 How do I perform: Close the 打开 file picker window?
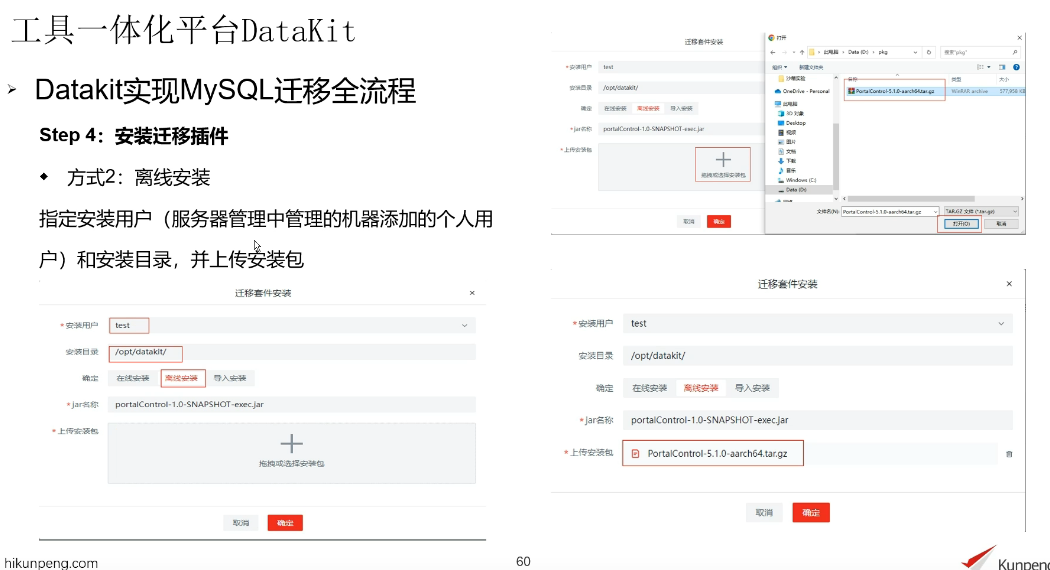1019,38
